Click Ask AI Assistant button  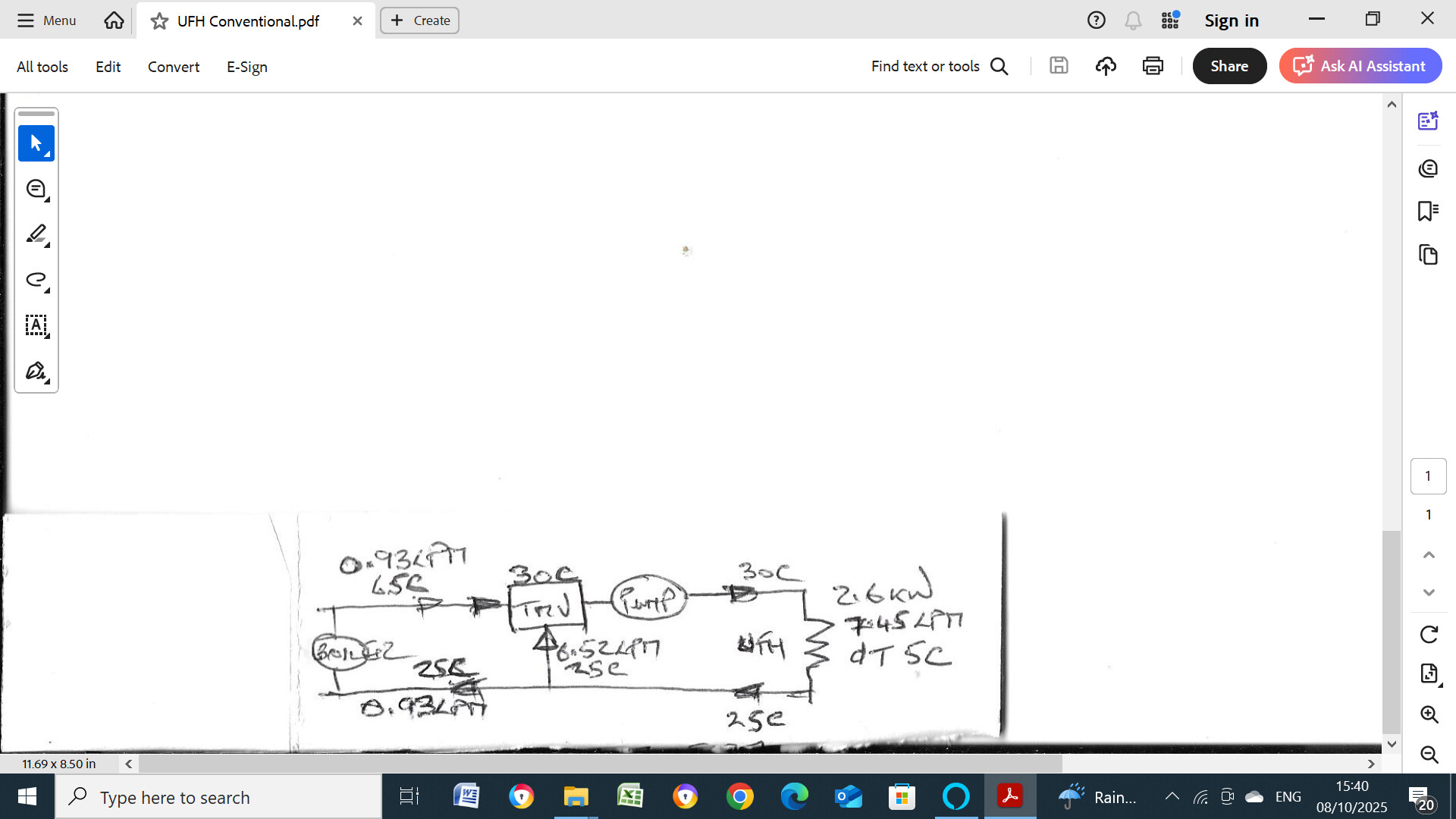(x=1360, y=66)
